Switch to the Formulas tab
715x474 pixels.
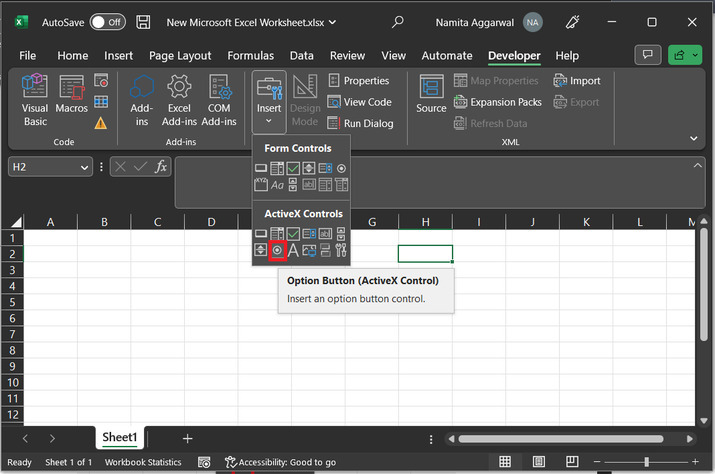(250, 56)
